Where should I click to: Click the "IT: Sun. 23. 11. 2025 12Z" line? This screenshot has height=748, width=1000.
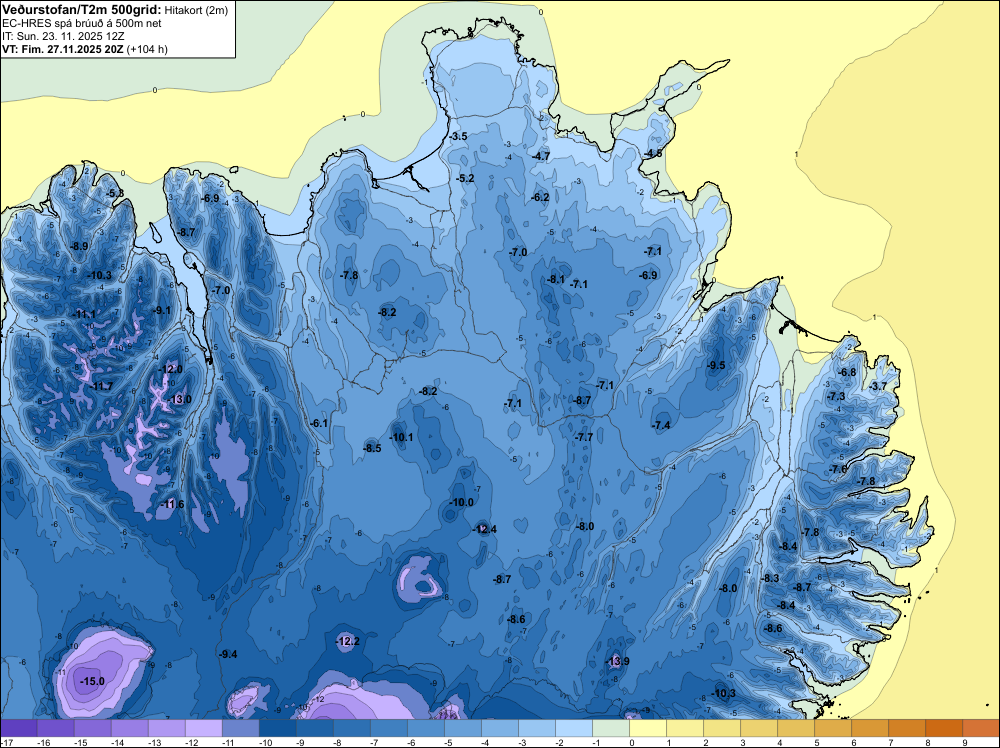[x=63, y=36]
